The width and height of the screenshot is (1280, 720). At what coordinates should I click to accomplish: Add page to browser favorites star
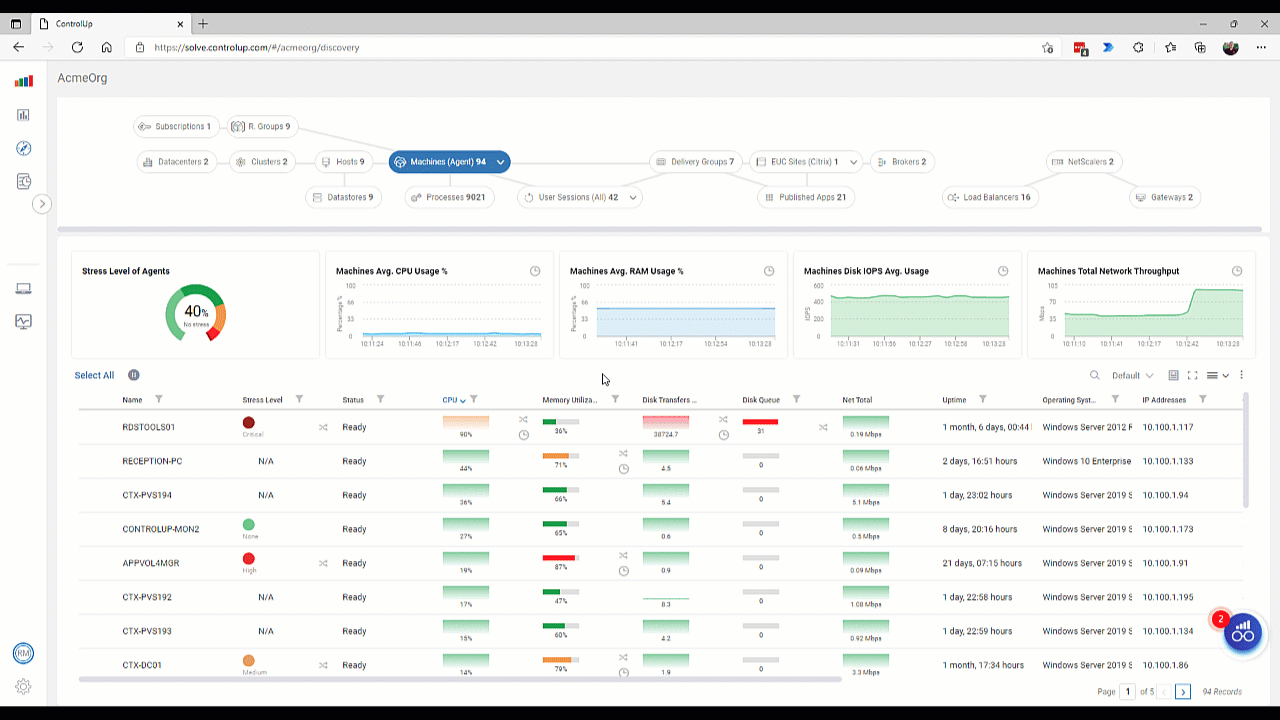pyautogui.click(x=1047, y=47)
